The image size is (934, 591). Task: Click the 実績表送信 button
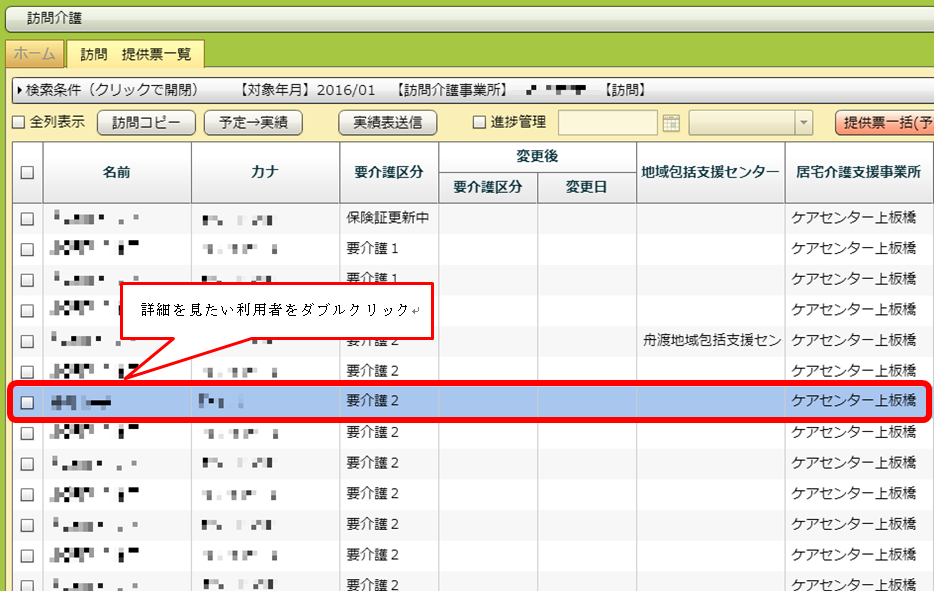point(387,123)
